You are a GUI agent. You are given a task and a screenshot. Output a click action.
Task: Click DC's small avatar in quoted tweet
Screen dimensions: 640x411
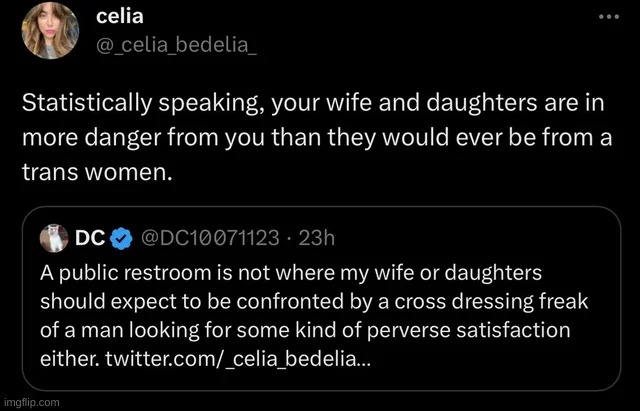pos(54,238)
